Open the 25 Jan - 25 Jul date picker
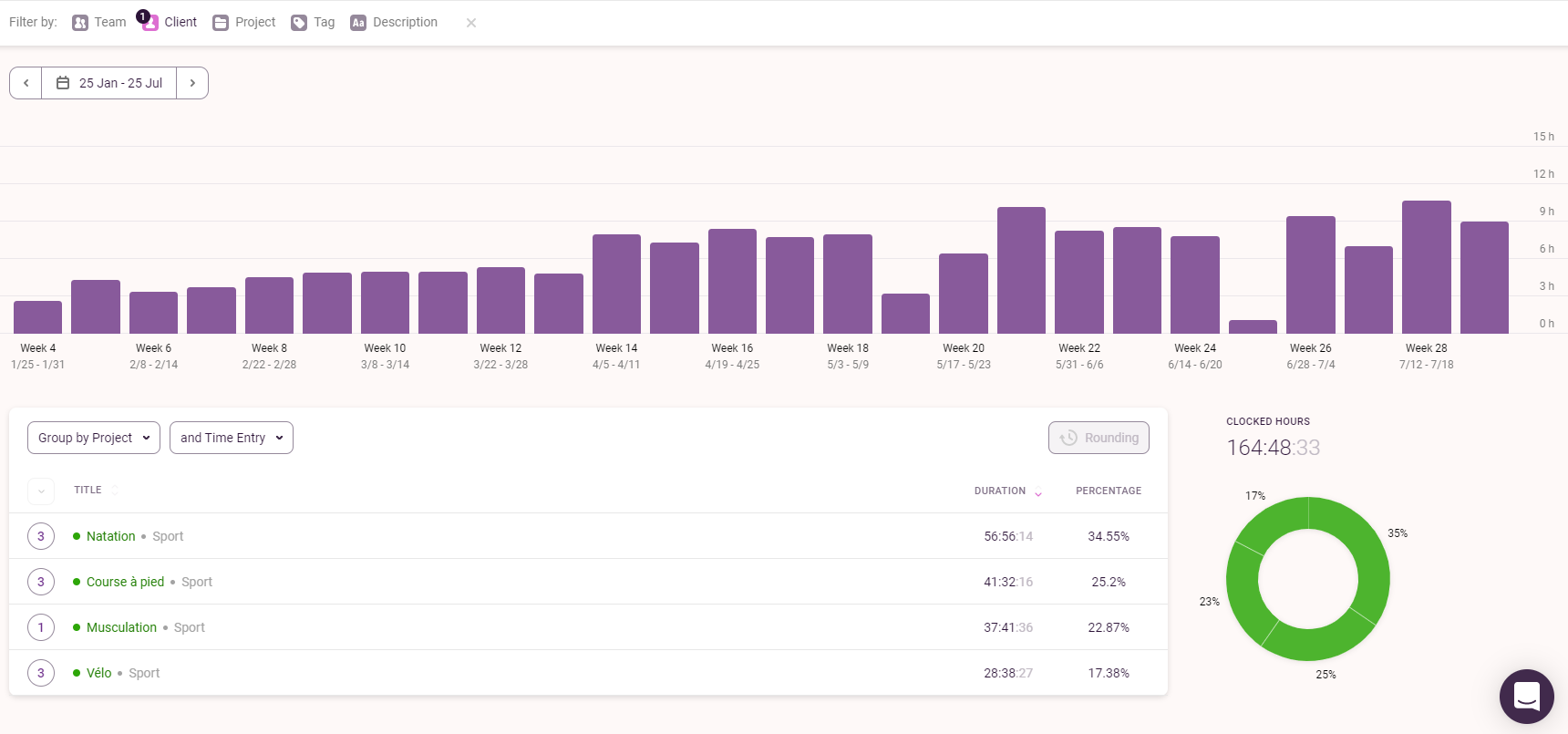This screenshot has height=734, width=1568. (109, 83)
